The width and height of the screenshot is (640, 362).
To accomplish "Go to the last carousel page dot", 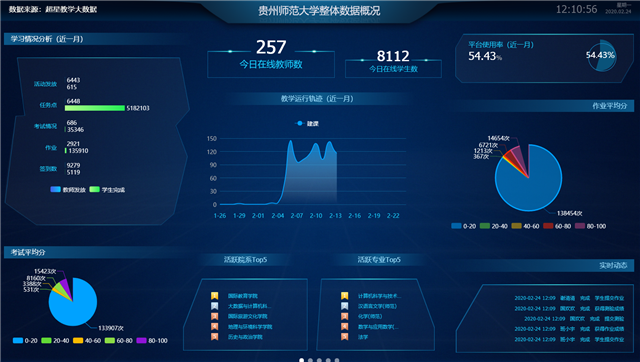I will (337, 360).
